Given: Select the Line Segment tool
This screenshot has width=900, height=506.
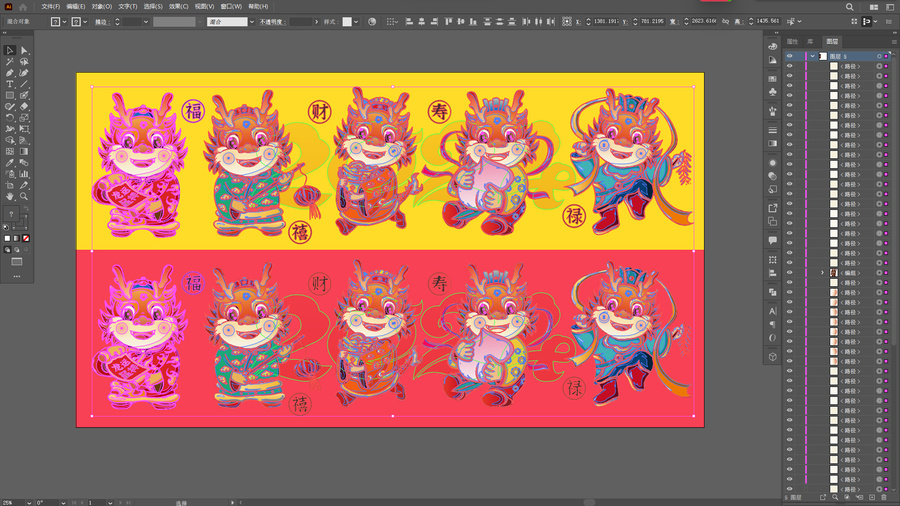Looking at the screenshot, I should pyautogui.click(x=24, y=84).
